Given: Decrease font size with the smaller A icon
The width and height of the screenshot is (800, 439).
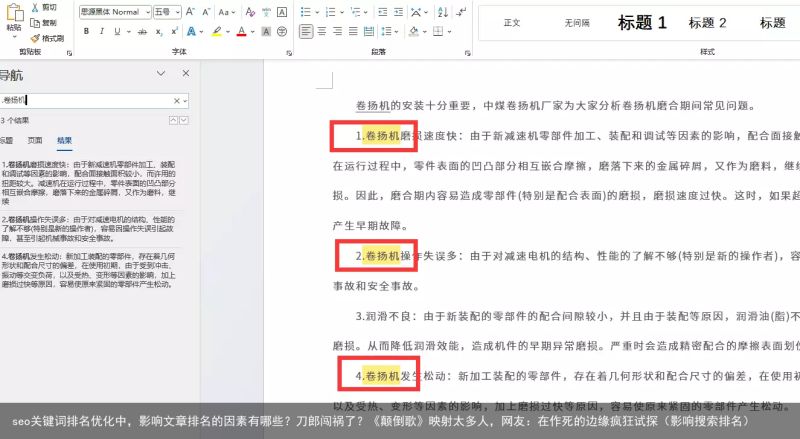Looking at the screenshot, I should coord(206,11).
